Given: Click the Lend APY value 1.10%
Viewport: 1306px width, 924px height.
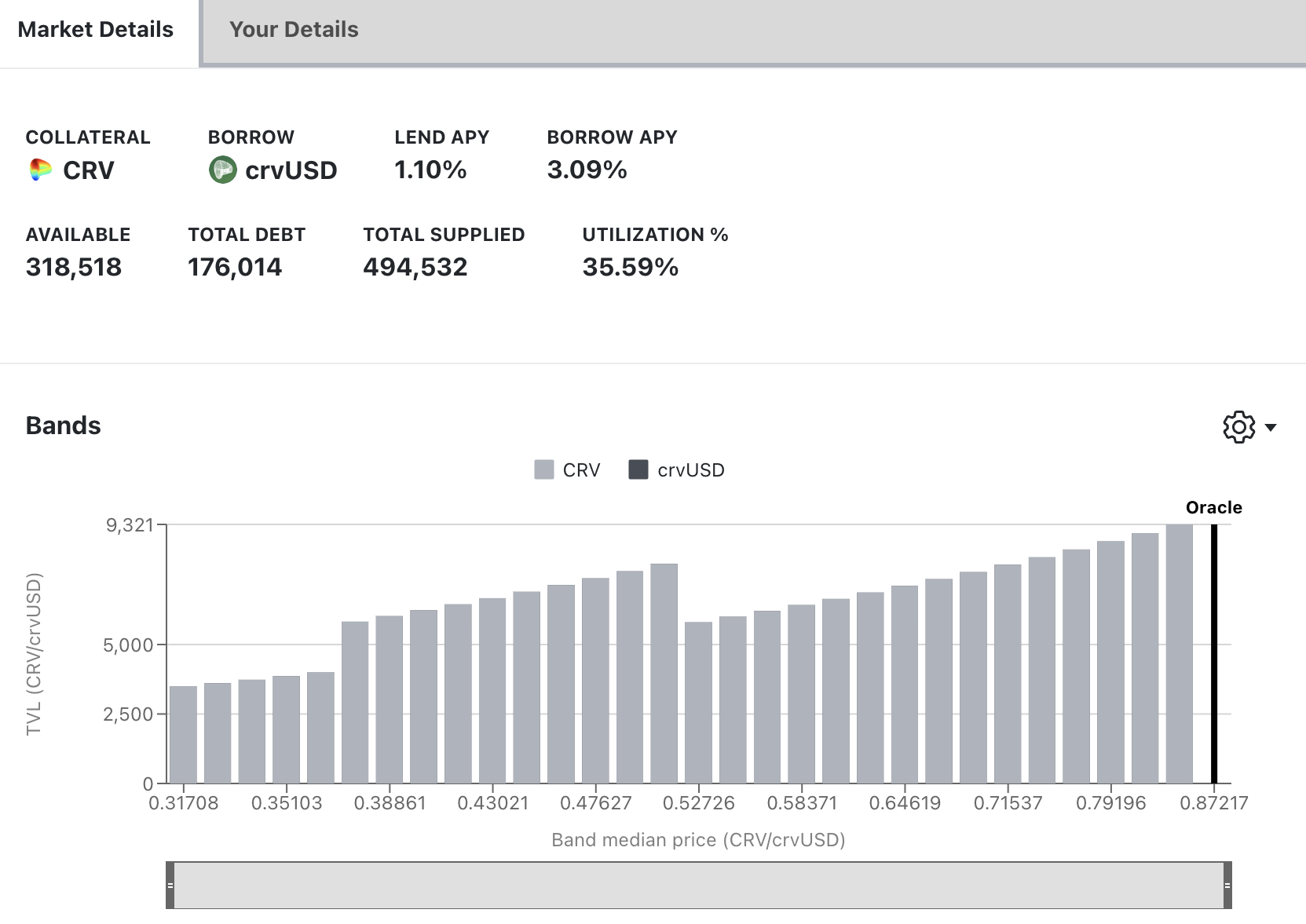Looking at the screenshot, I should pos(430,170).
